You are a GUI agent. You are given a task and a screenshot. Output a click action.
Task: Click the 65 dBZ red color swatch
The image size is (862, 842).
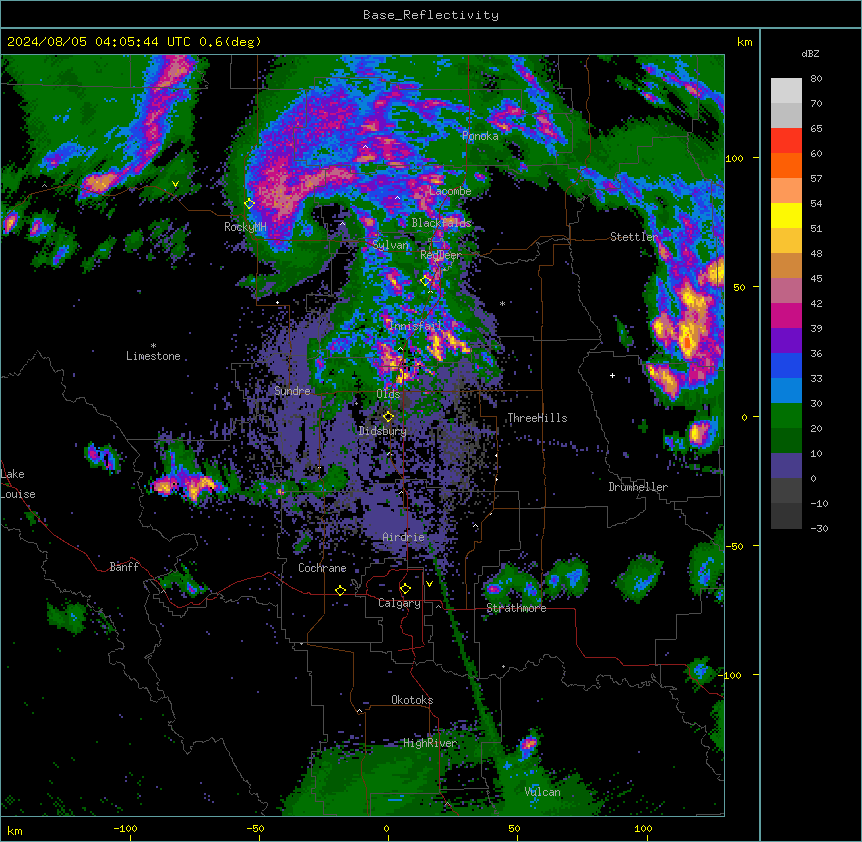tap(786, 141)
